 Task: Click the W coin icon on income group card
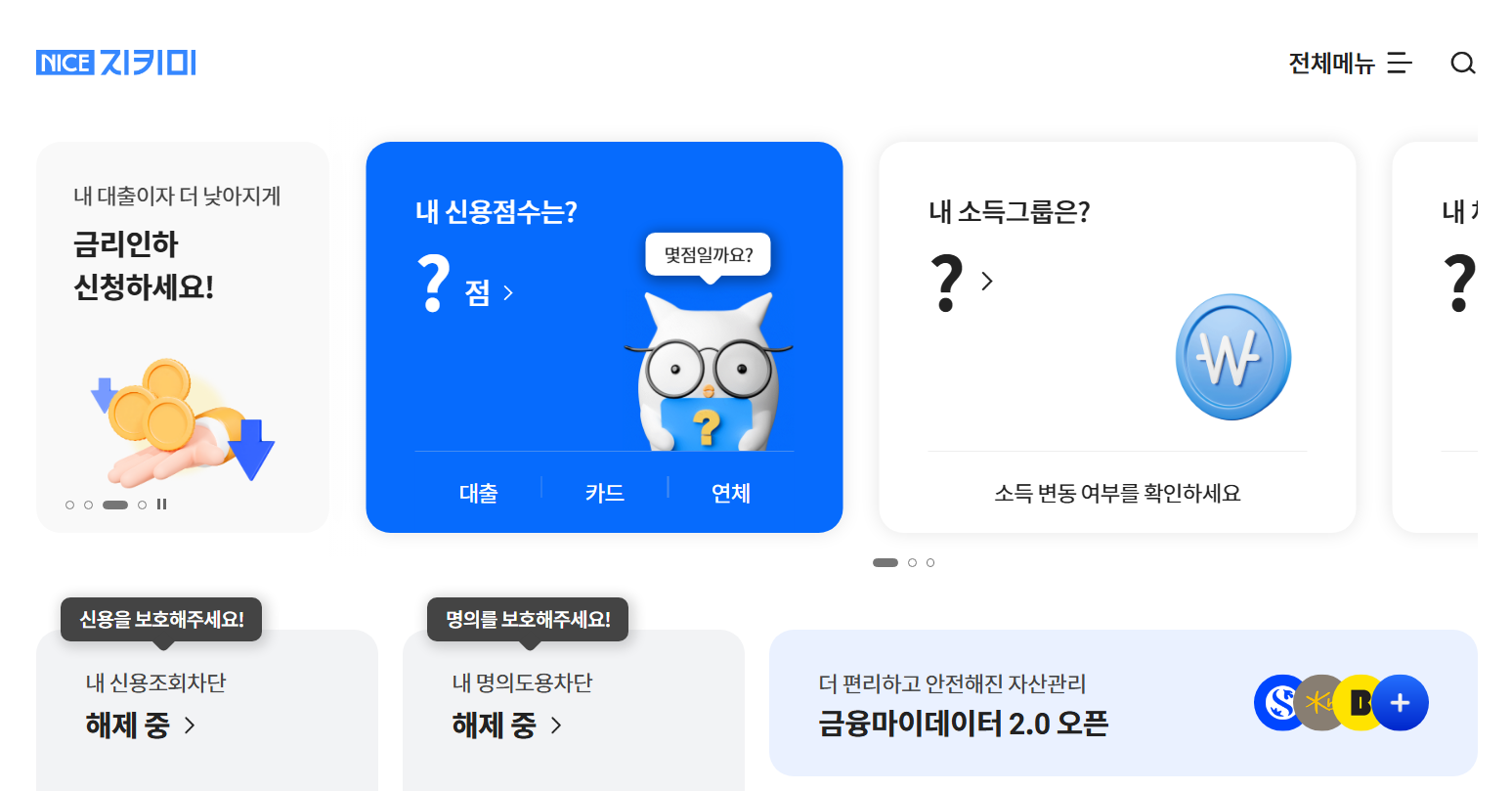pos(1232,358)
